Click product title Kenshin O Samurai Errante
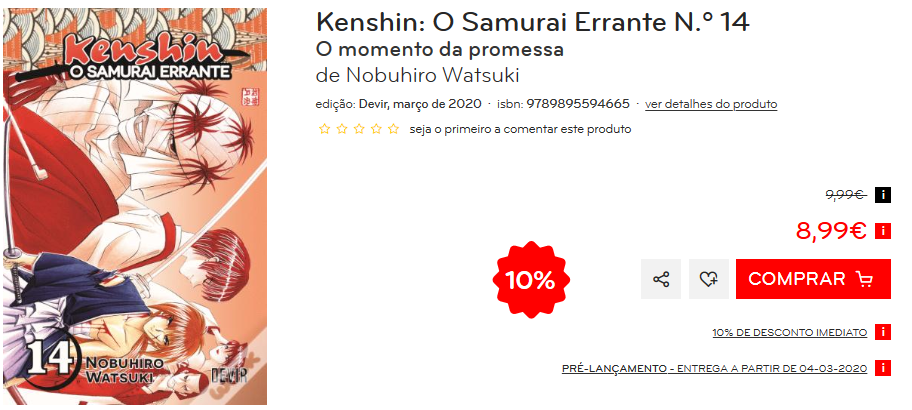This screenshot has width=912, height=410. pos(532,23)
